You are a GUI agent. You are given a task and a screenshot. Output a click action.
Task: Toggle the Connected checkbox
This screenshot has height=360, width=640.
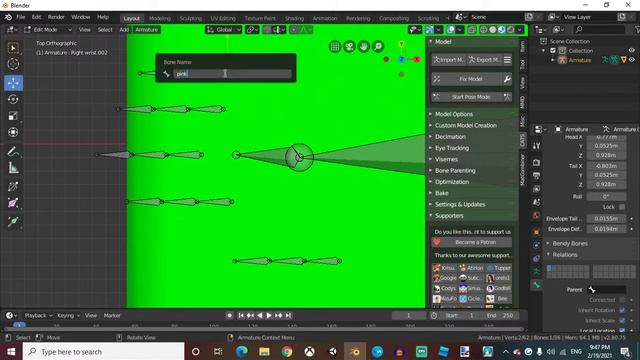click(622, 300)
